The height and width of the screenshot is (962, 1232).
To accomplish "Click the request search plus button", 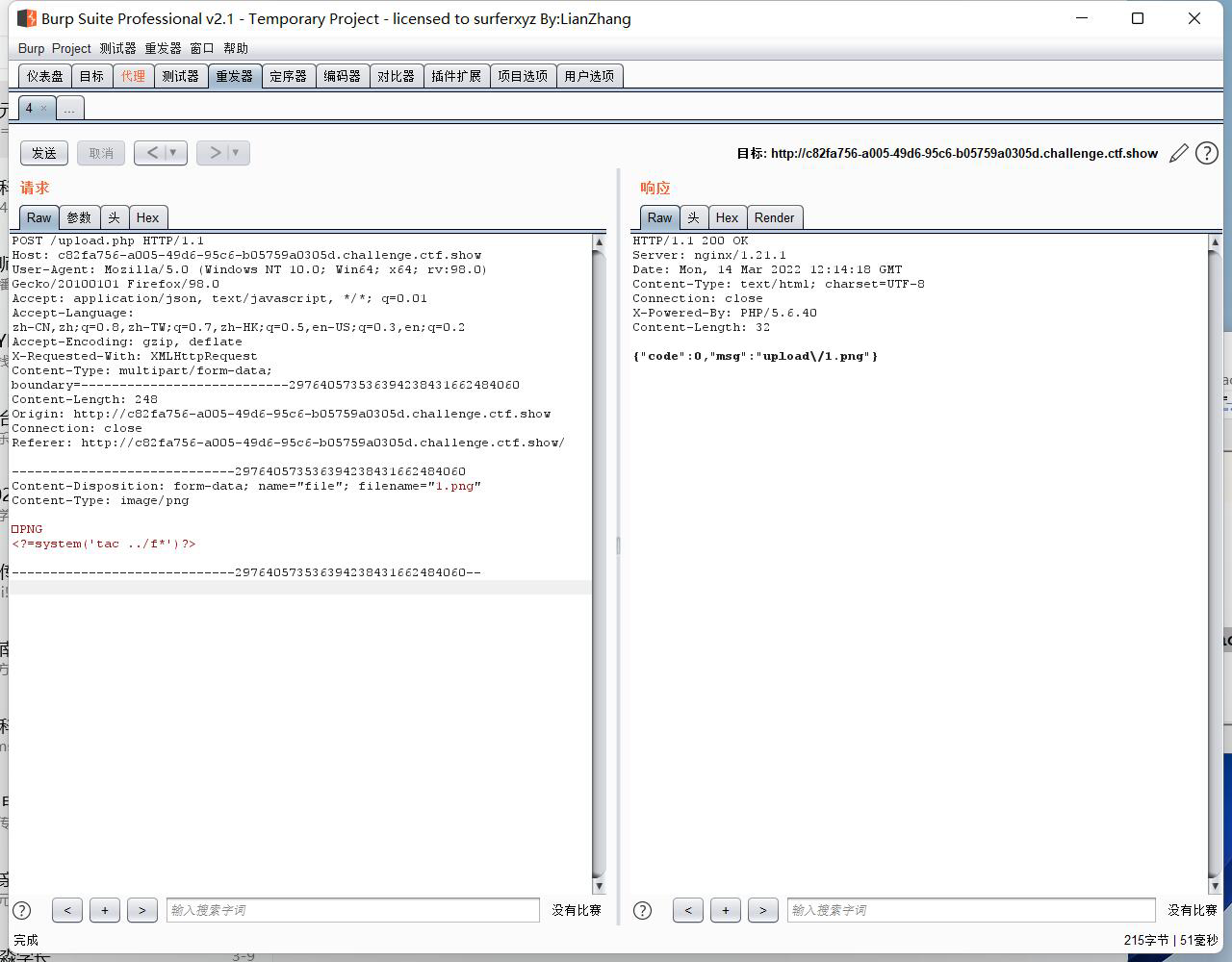I will [x=105, y=910].
